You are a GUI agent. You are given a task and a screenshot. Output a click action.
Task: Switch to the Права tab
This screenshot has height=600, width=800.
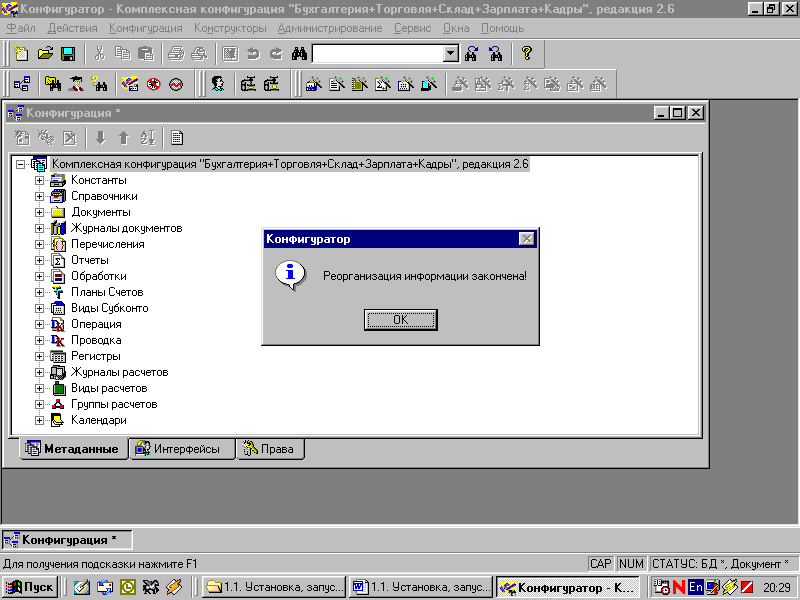(269, 449)
